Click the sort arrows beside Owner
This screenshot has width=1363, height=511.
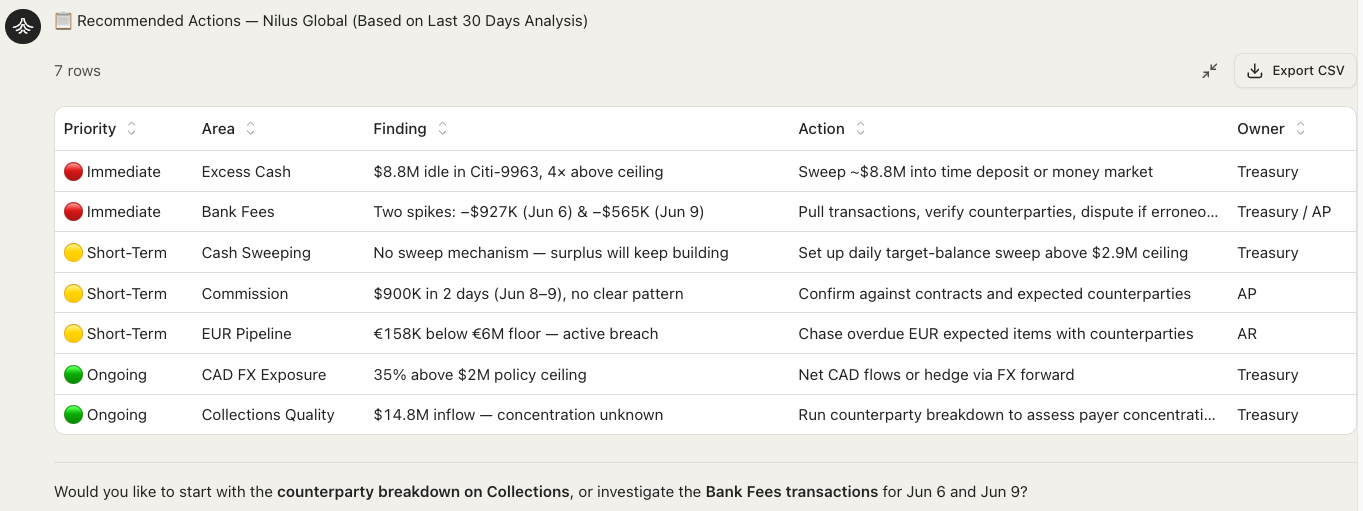coord(1300,129)
